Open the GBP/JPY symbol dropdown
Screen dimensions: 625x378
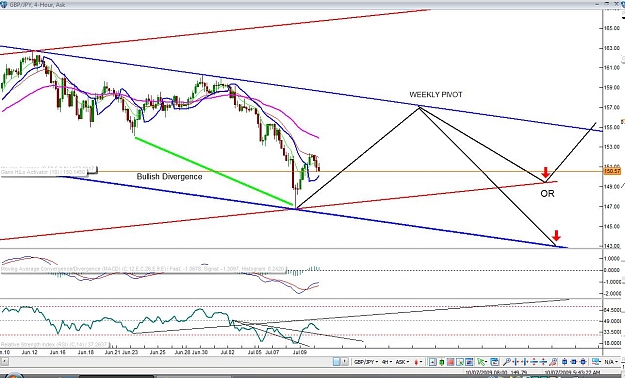point(366,362)
